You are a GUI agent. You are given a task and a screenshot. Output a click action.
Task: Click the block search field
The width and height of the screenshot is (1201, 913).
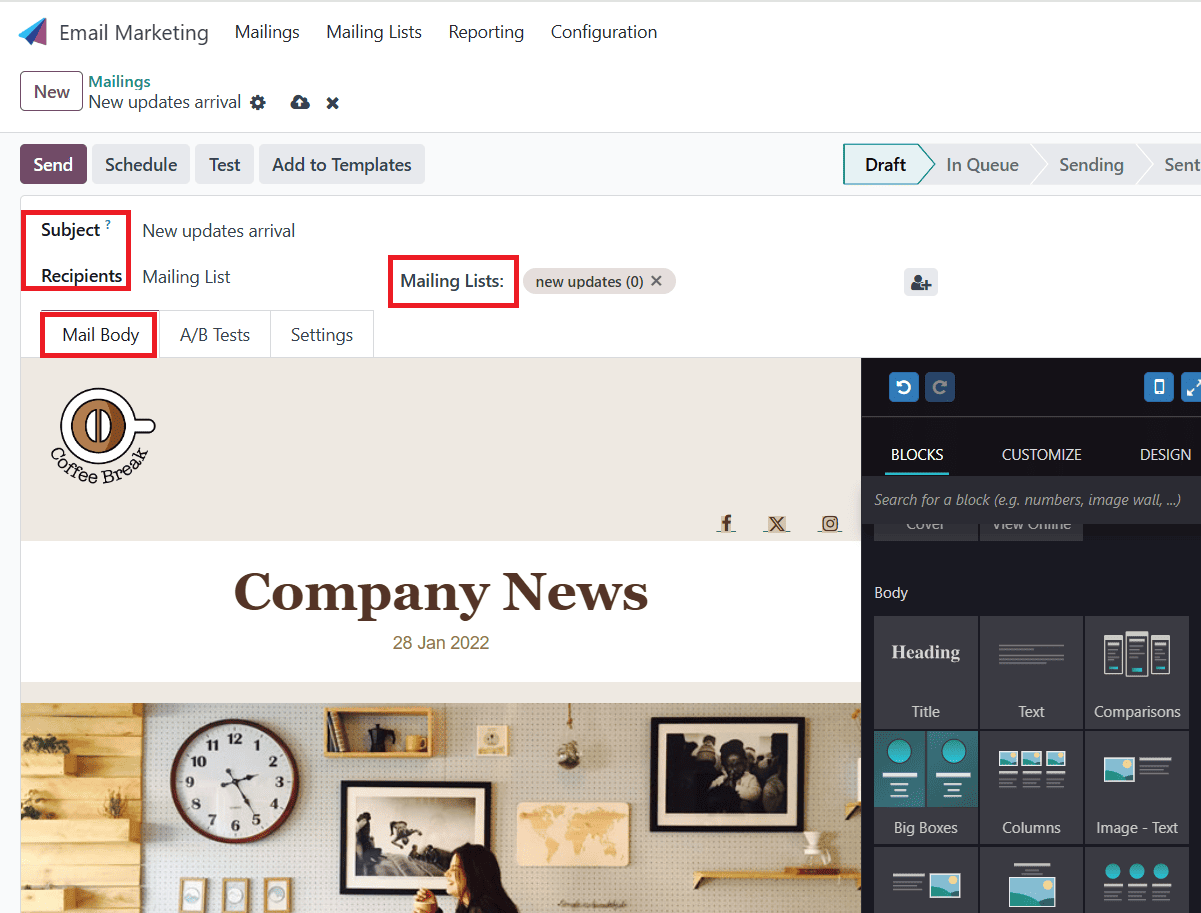click(1031, 499)
